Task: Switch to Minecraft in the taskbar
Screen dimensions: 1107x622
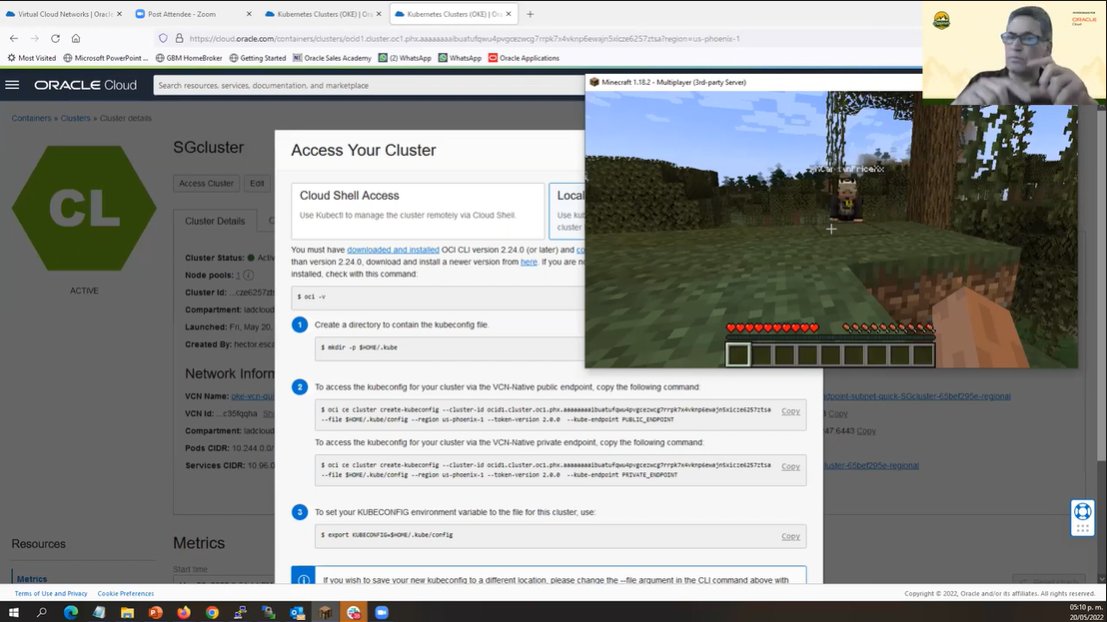Action: click(x=325, y=612)
